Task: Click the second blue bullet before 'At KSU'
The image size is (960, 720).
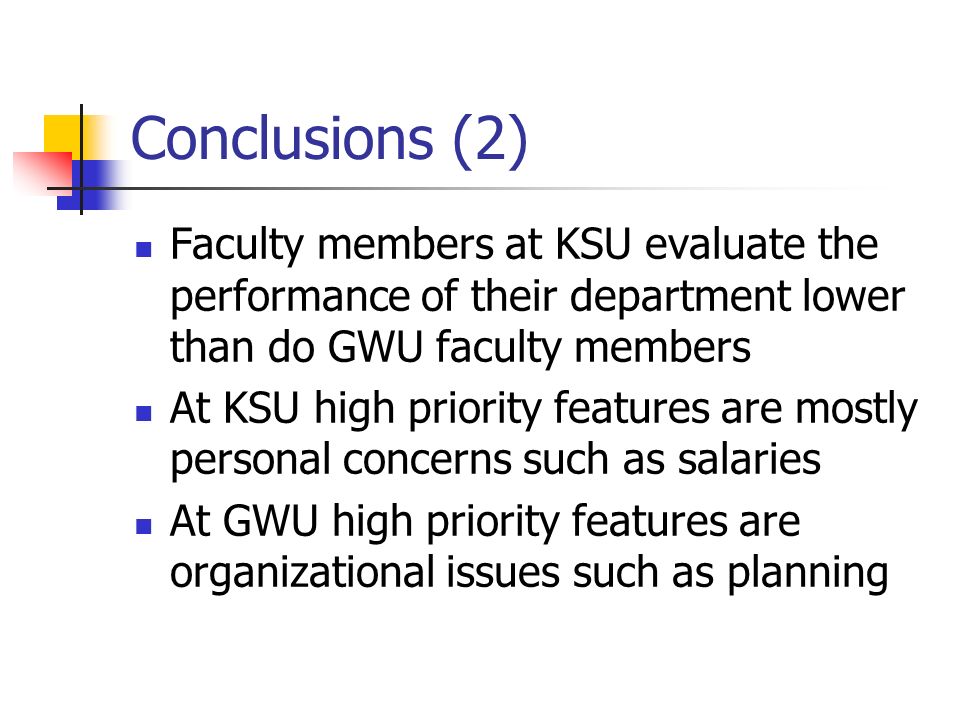Action: (144, 413)
